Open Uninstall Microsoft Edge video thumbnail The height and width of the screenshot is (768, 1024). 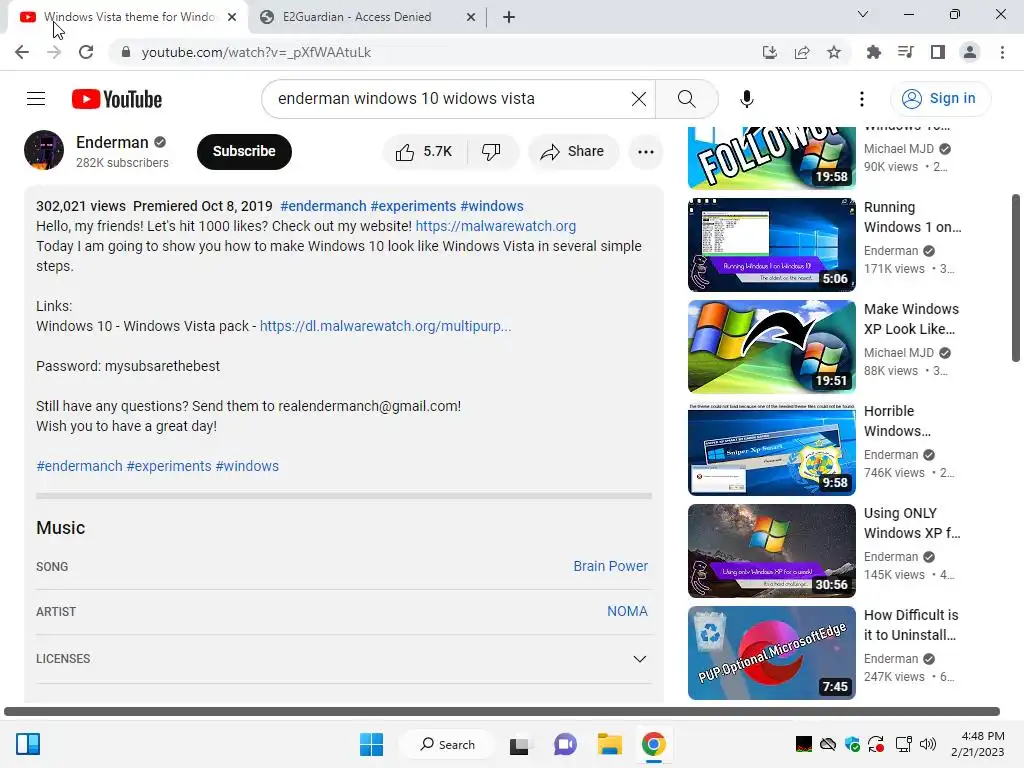point(771,652)
